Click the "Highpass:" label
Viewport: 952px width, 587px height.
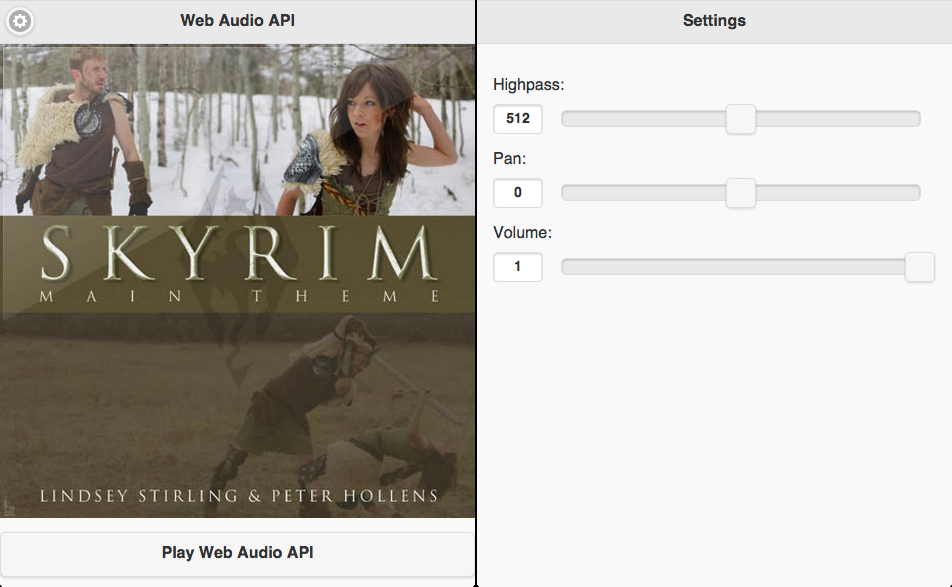pos(528,84)
